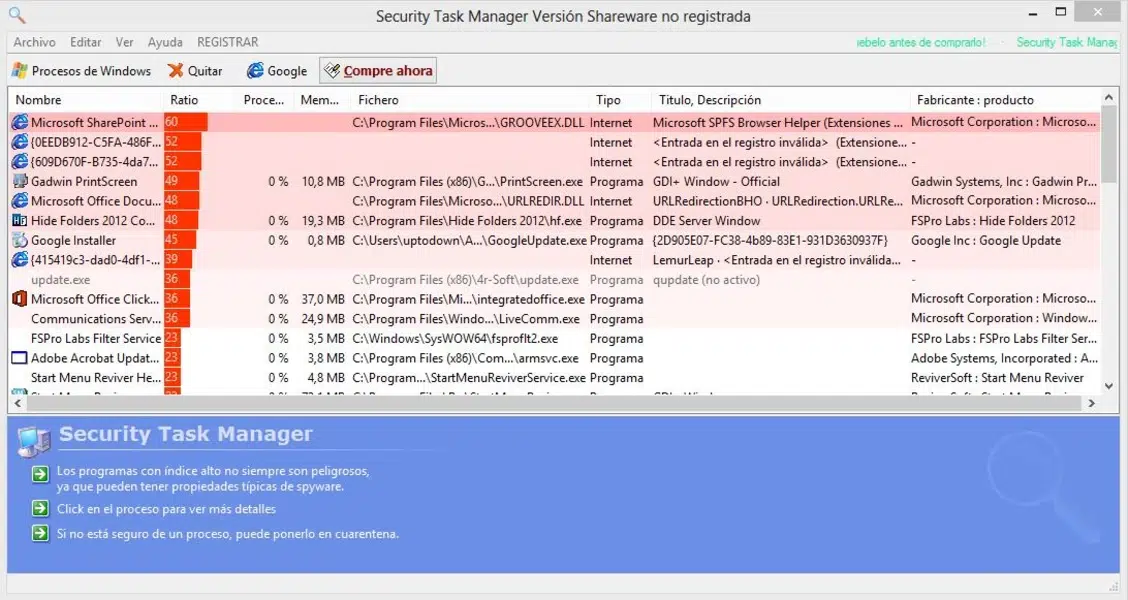Select the Hide Folders 2012 process icon

point(19,221)
